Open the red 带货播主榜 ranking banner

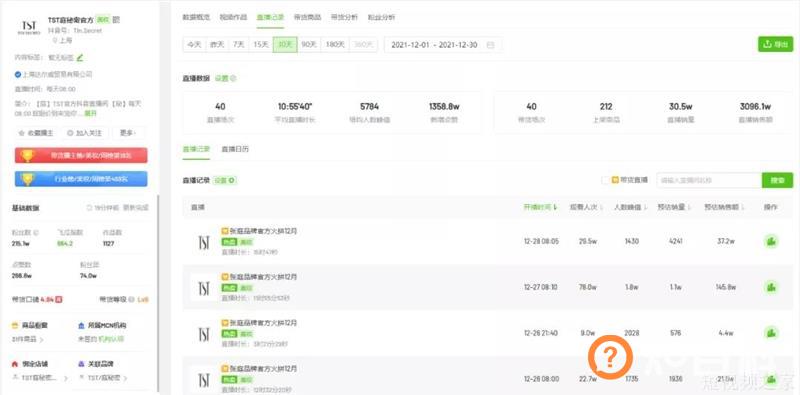tap(81, 156)
